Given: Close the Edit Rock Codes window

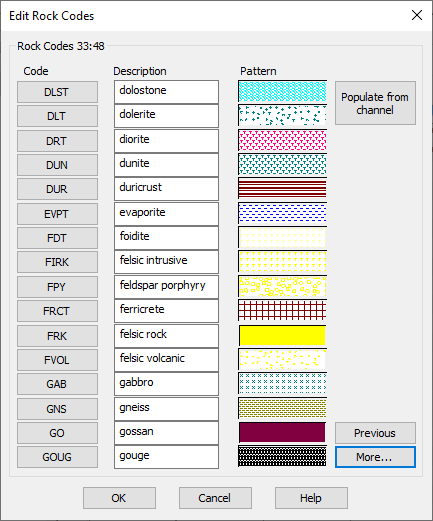Looking at the screenshot, I should 417,15.
